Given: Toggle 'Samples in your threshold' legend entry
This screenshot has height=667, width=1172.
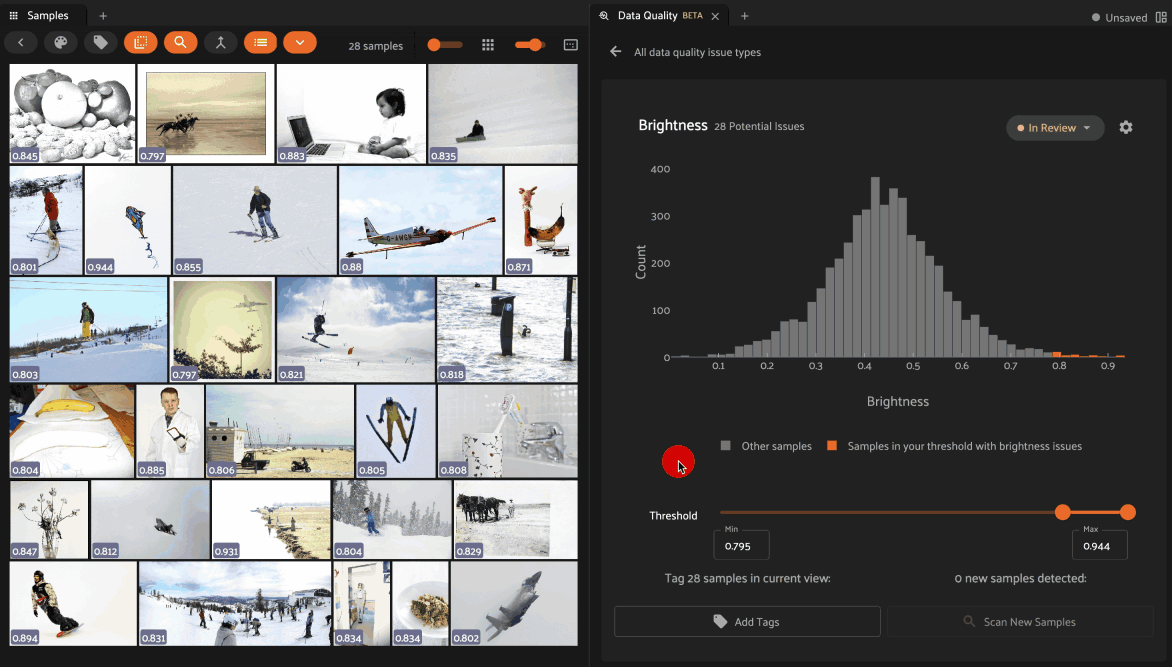Looking at the screenshot, I should point(954,446).
